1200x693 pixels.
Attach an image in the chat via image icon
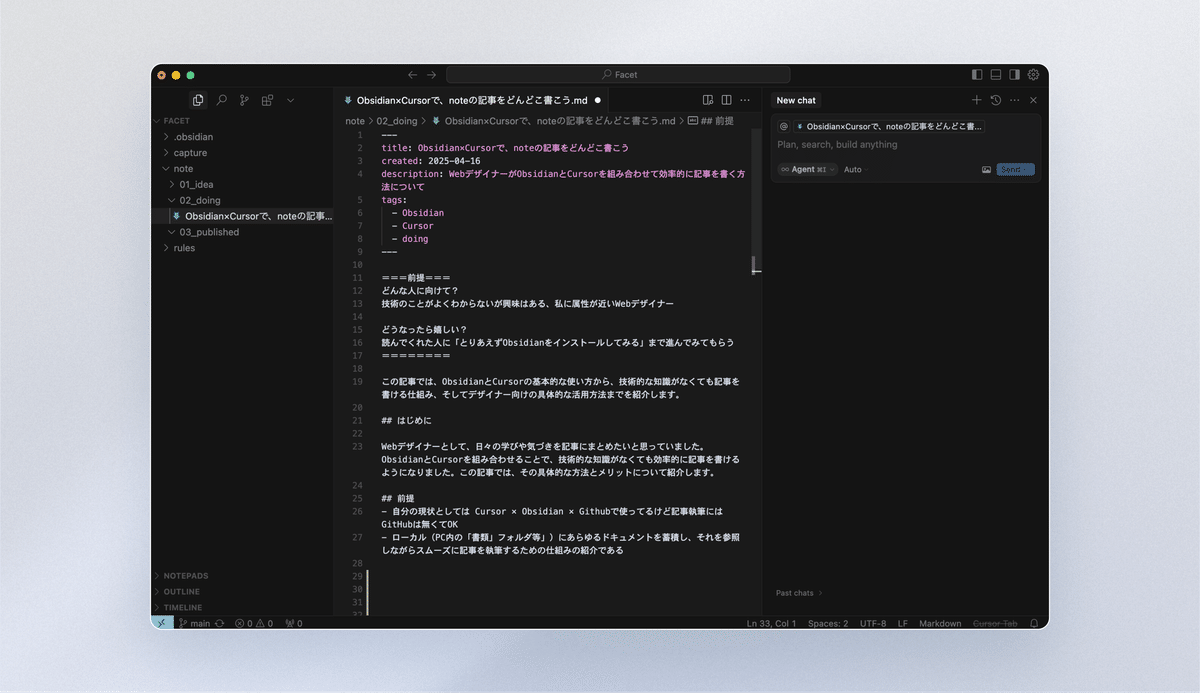click(986, 169)
